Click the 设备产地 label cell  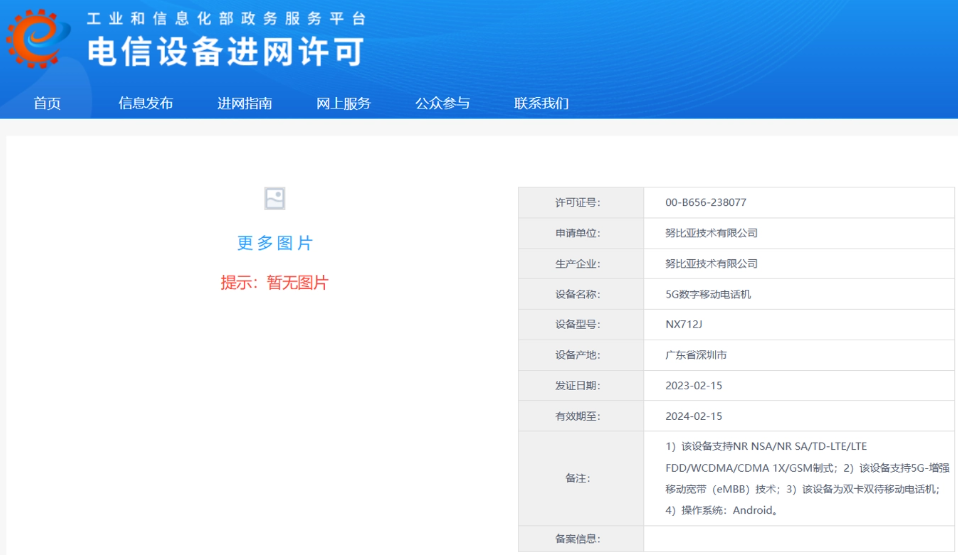pos(581,355)
